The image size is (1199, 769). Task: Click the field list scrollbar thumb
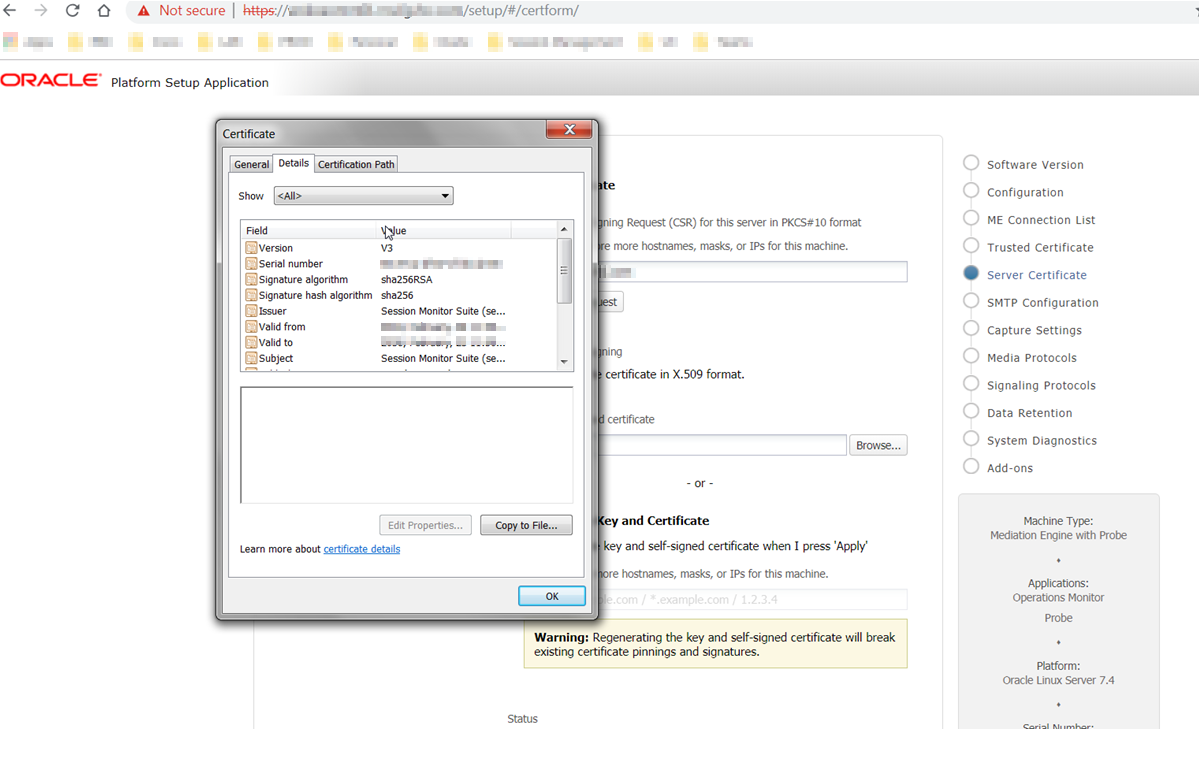(564, 271)
